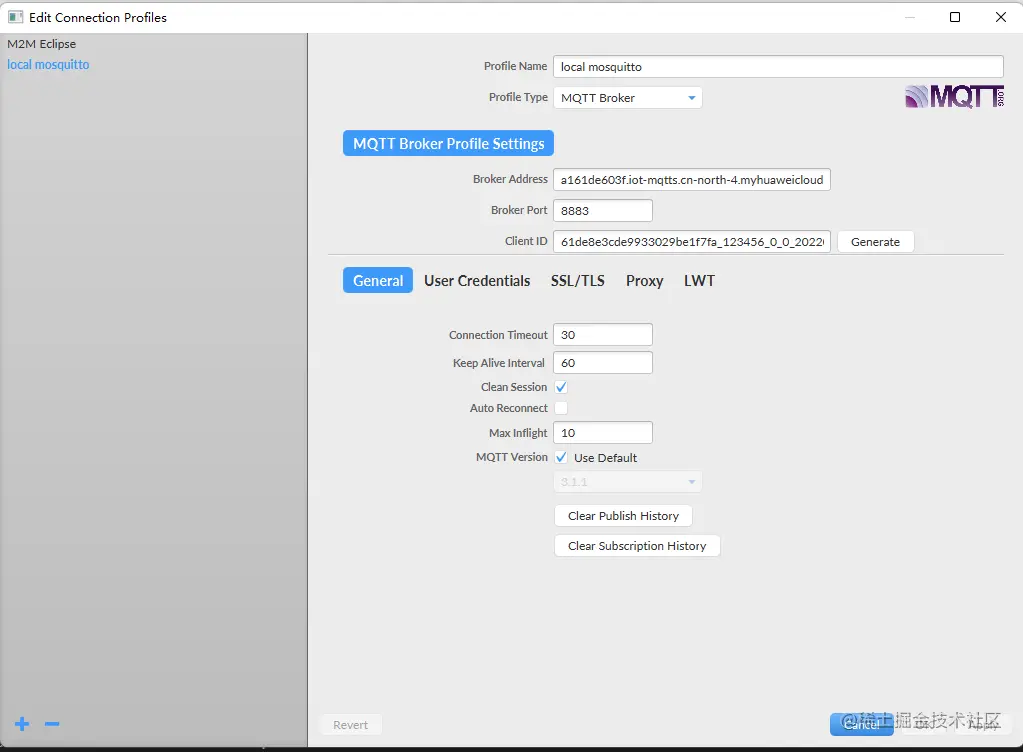Screen dimensions: 1023x752
Task: Click the MQTT Broker Profile Settings header
Action: click(448, 143)
